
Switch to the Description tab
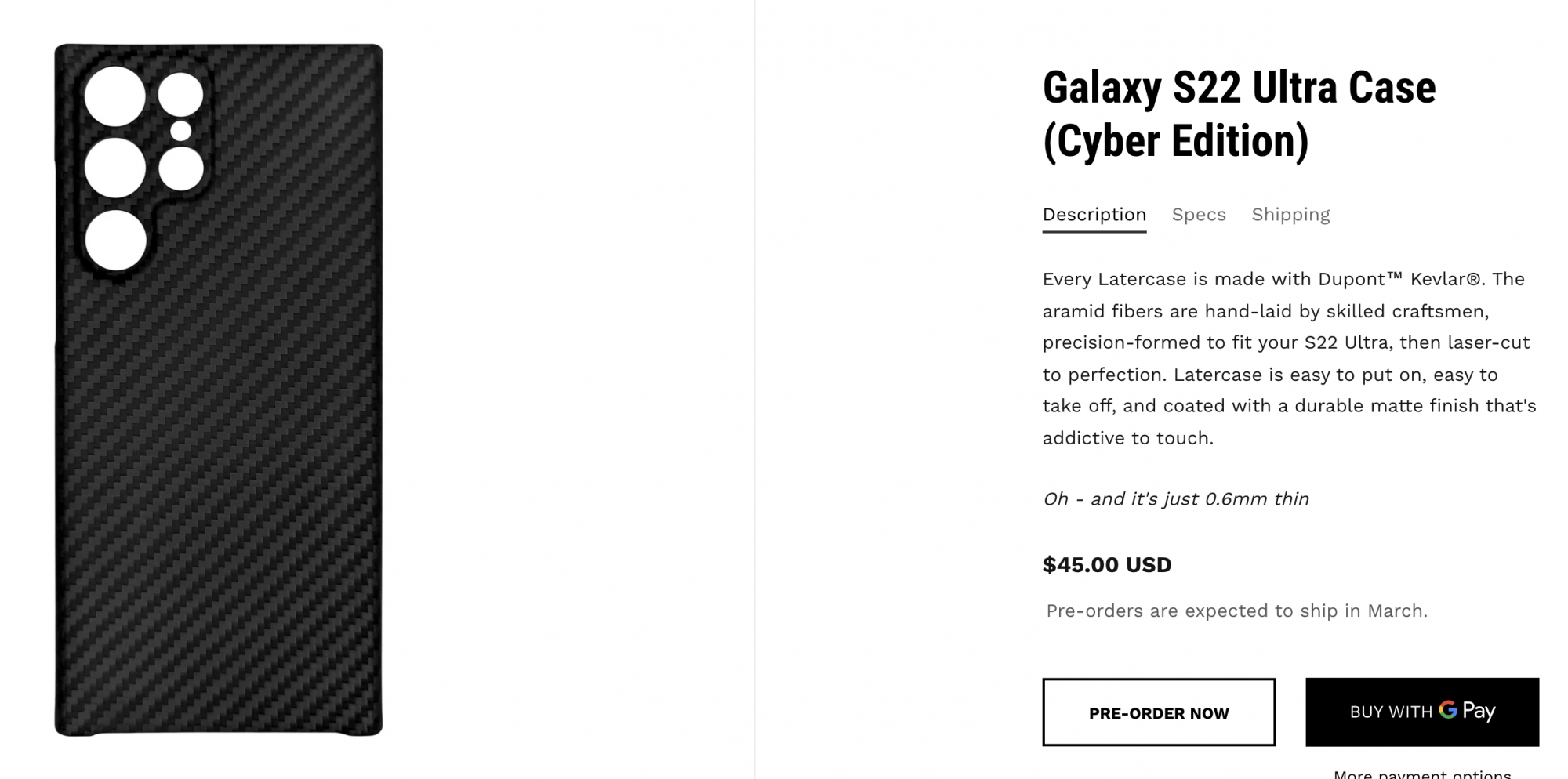(1094, 215)
